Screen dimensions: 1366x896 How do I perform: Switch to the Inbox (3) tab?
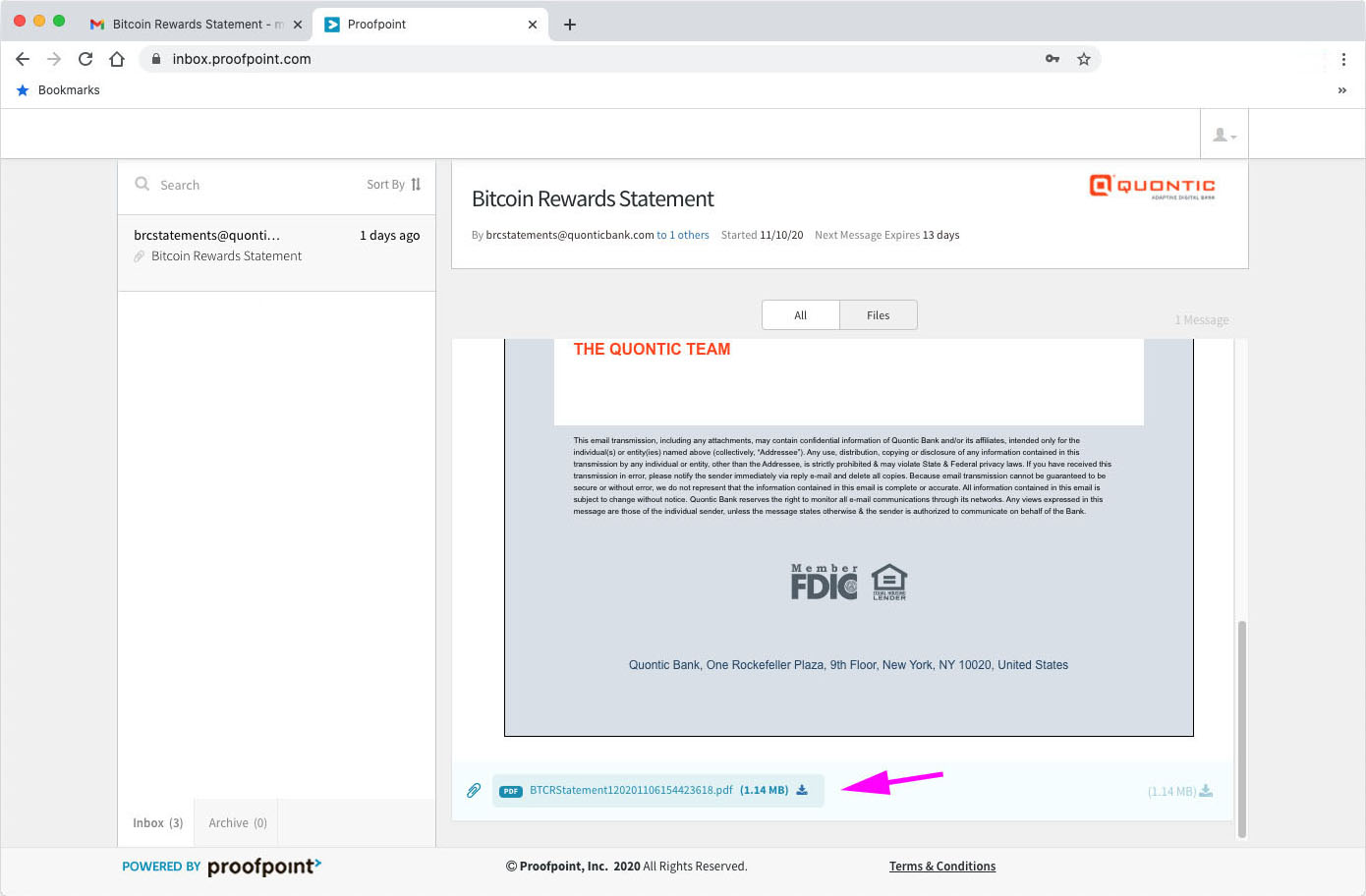click(158, 823)
